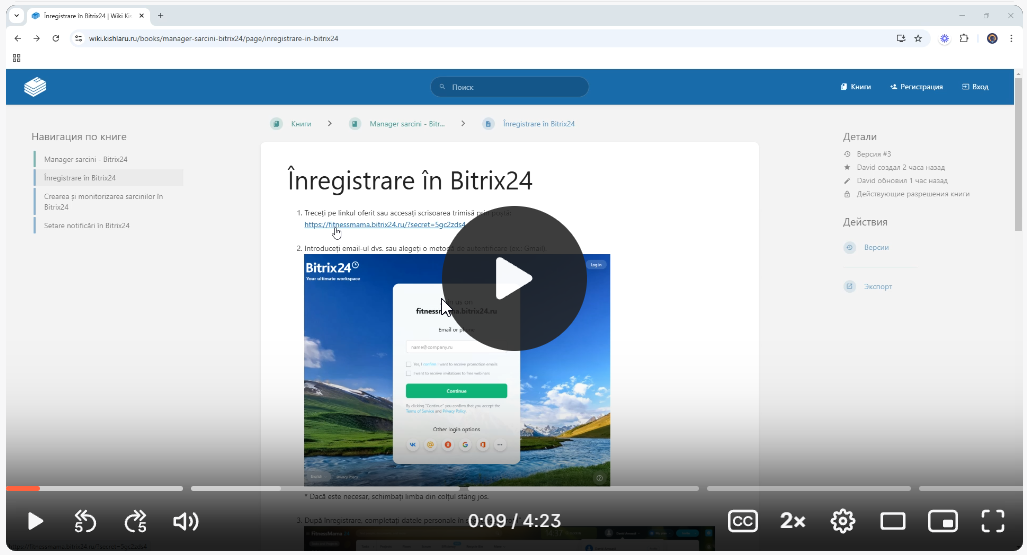Screen dimensions: 1027x555
Task: Click the Версия #3 detail entry
Action: pos(868,154)
